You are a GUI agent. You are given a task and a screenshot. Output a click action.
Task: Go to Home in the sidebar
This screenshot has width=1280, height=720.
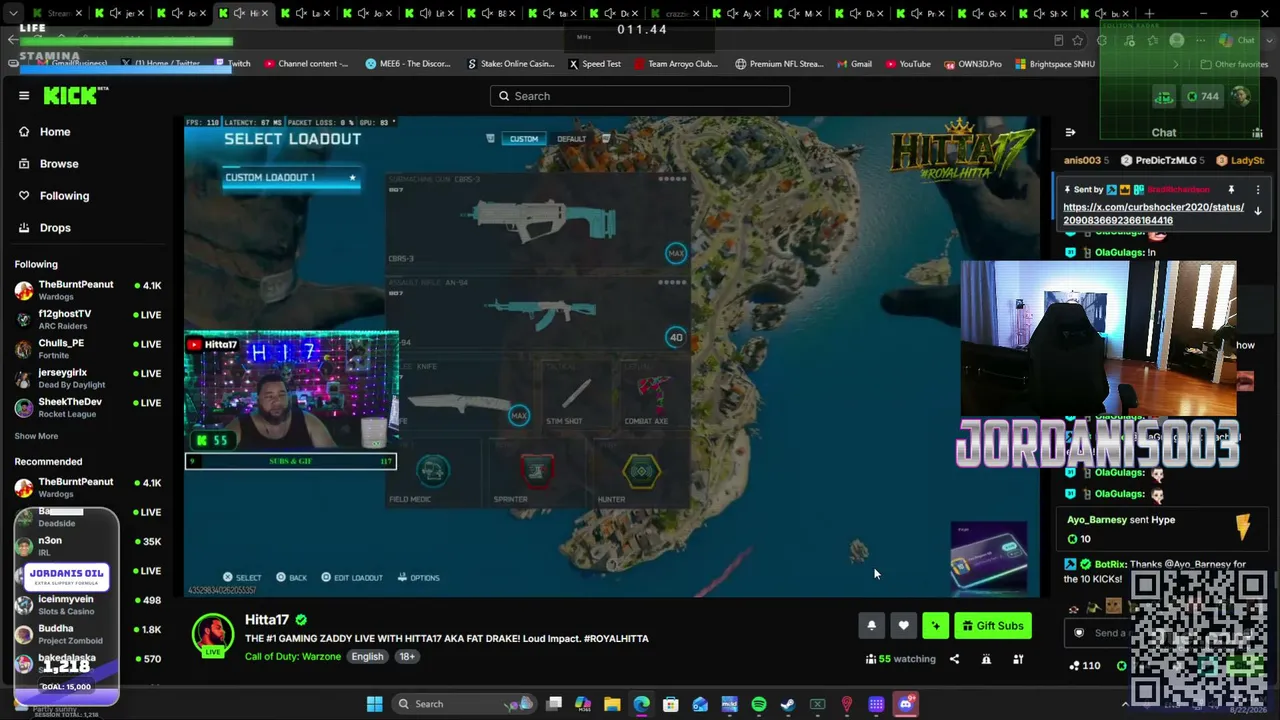click(55, 132)
